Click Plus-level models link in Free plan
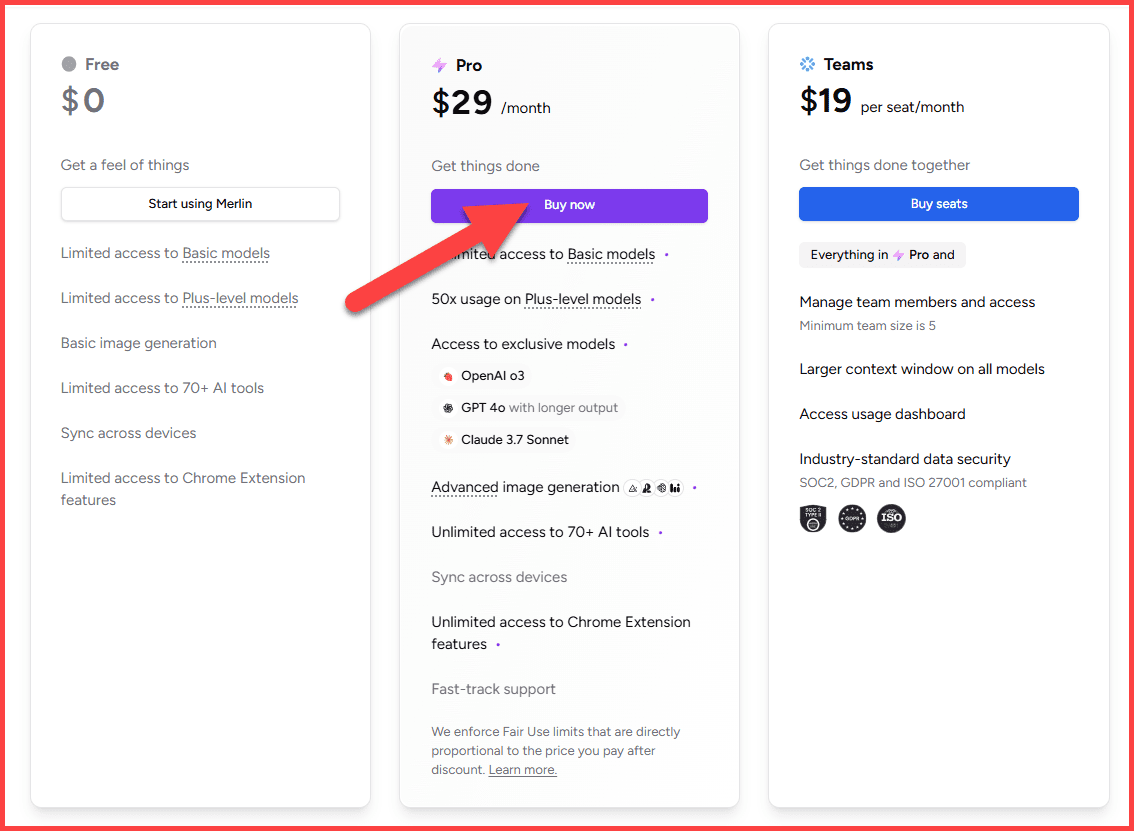This screenshot has height=831, width=1134. [240, 298]
